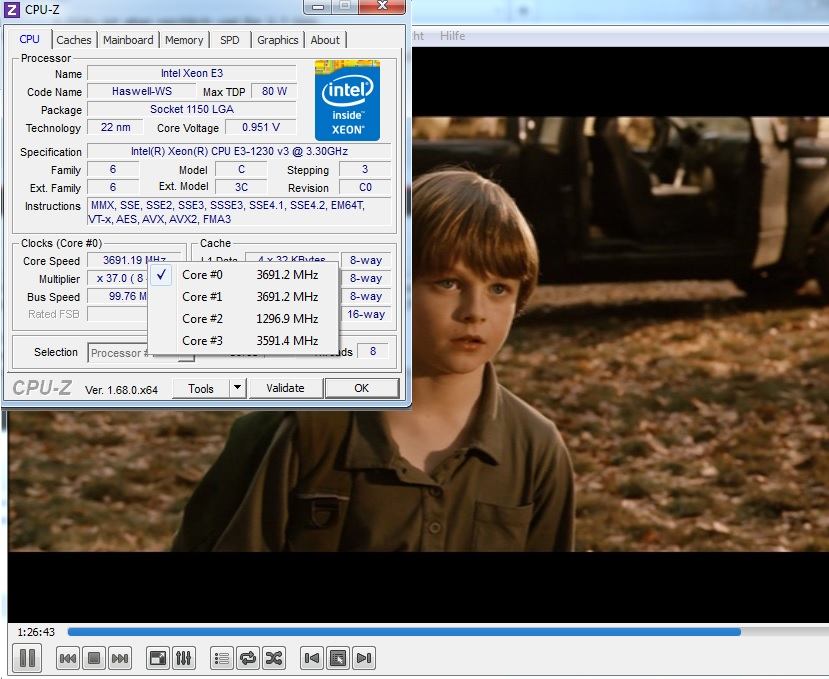This screenshot has width=829, height=679.
Task: Stop playback with the stop button
Action: 94,658
